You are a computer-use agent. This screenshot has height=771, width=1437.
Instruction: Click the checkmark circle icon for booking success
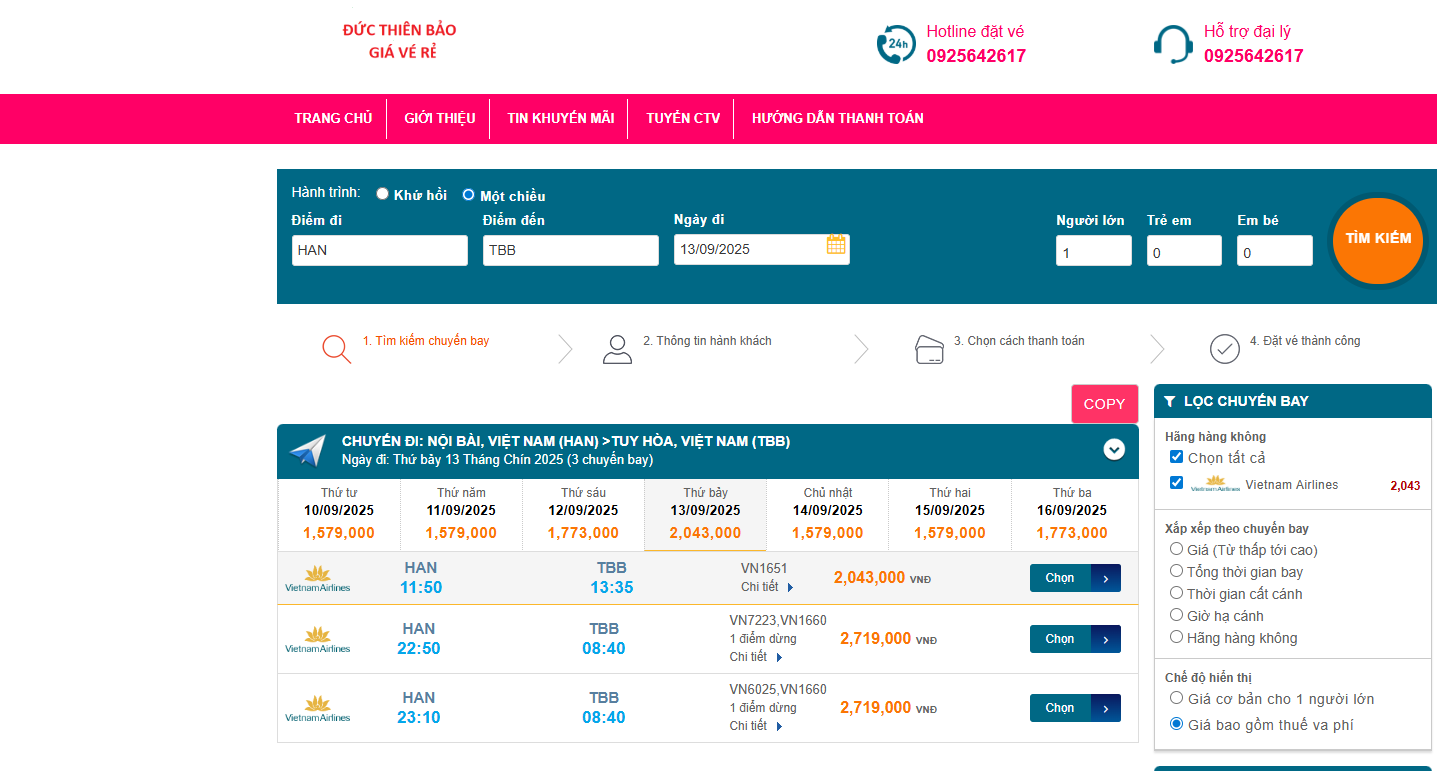(x=1225, y=348)
